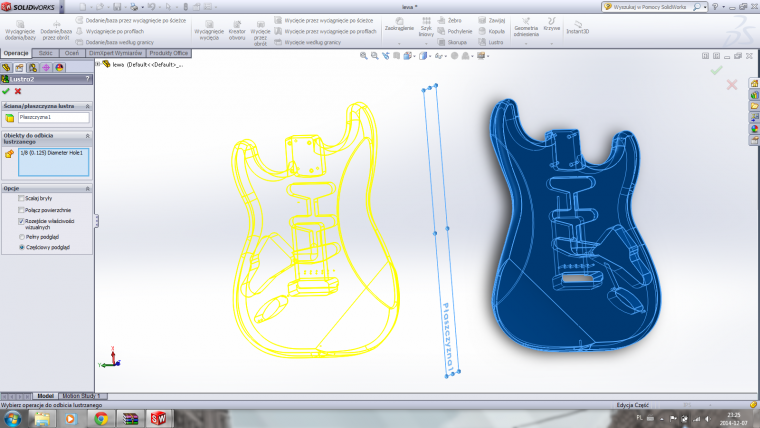Image resolution: width=760 pixels, height=428 pixels.
Task: Select the Kopuła dome tool
Action: pos(491,31)
